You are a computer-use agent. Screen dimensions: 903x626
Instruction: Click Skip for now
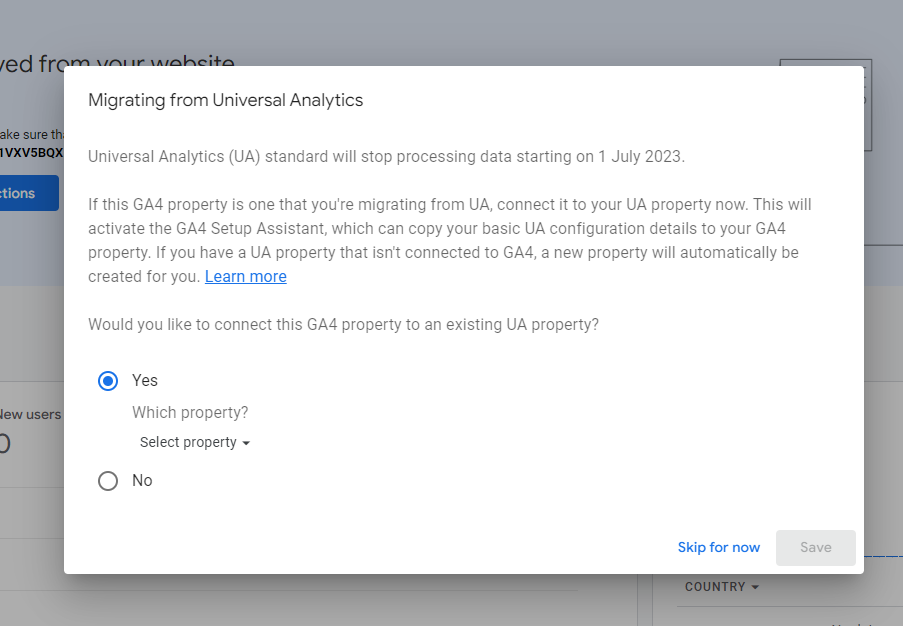(719, 547)
